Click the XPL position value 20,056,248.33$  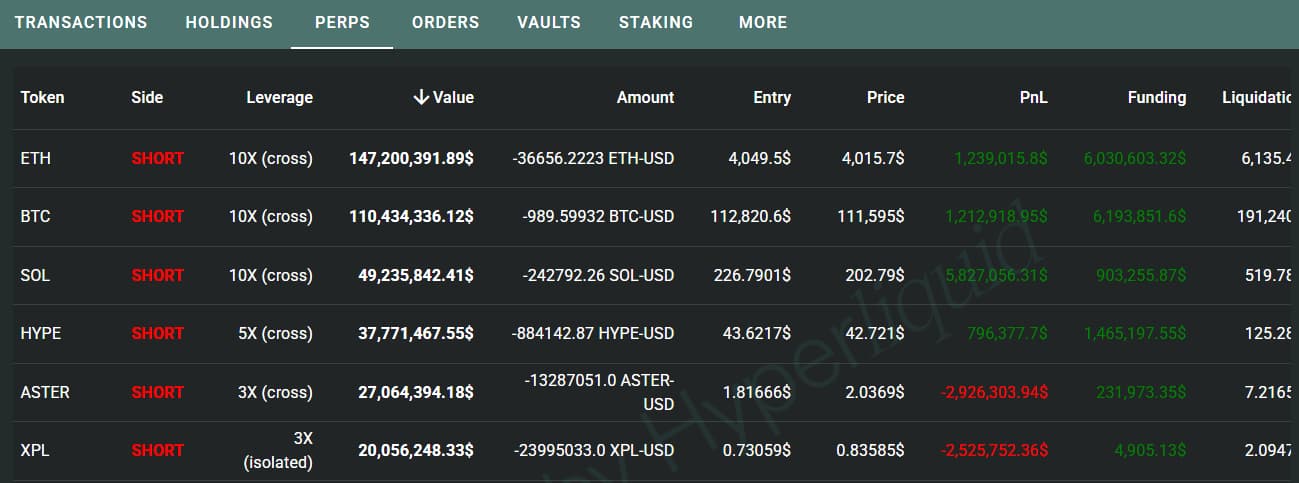(x=416, y=450)
